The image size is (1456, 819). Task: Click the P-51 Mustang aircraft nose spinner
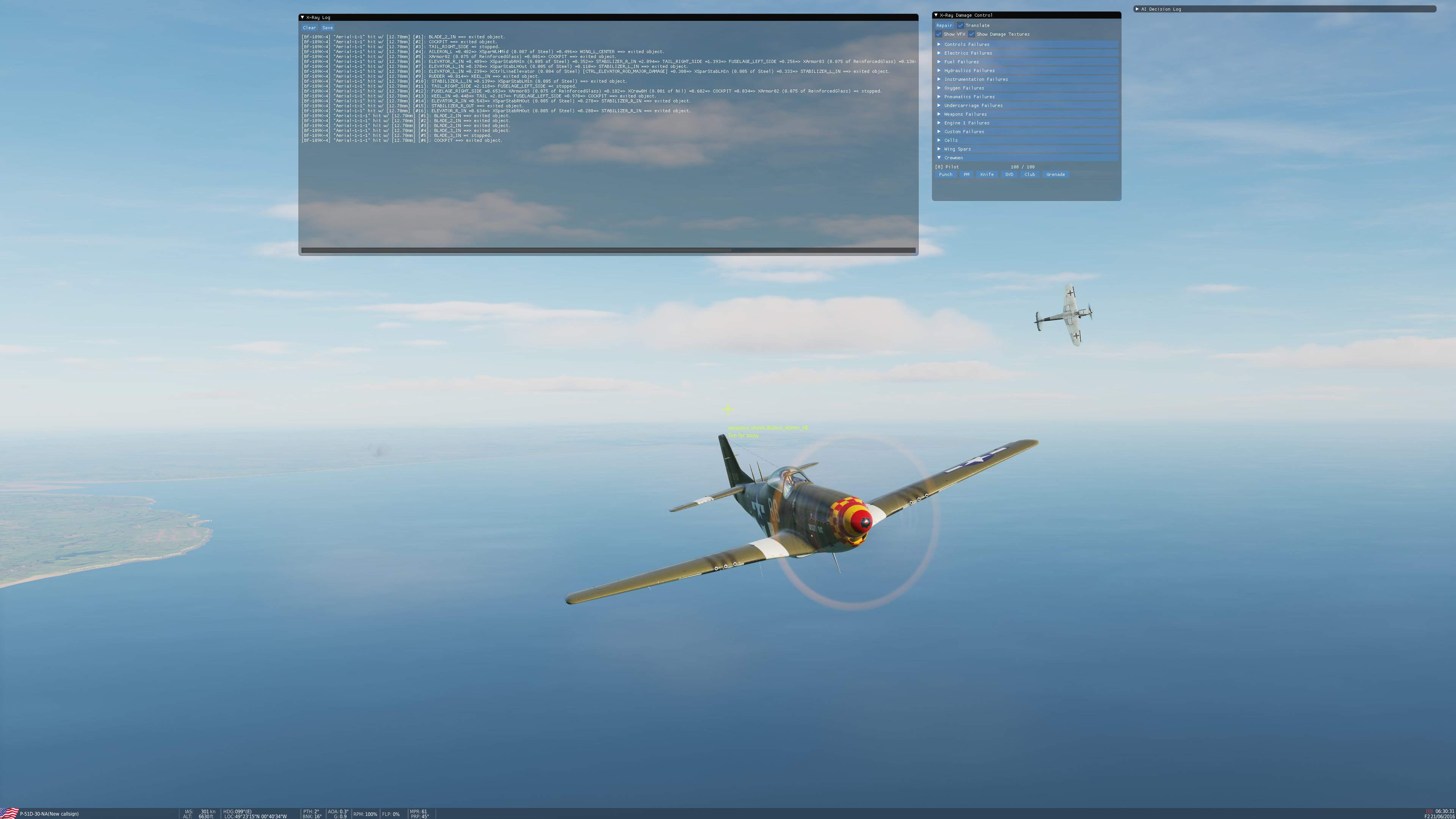[x=861, y=522]
